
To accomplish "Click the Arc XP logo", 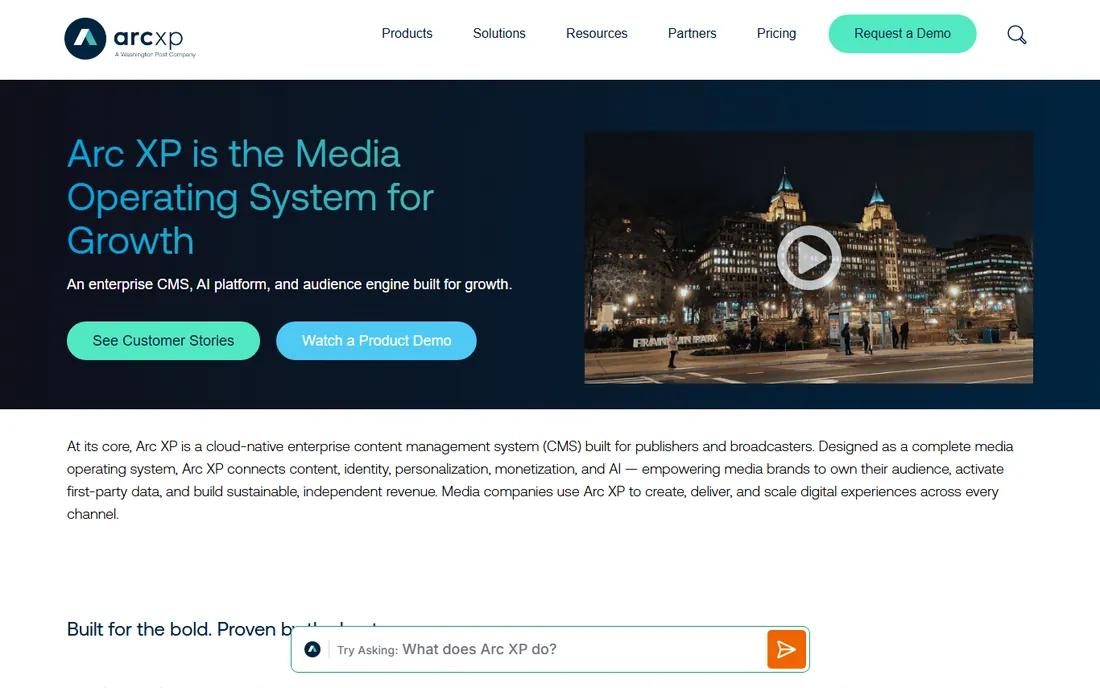I will coord(130,39).
